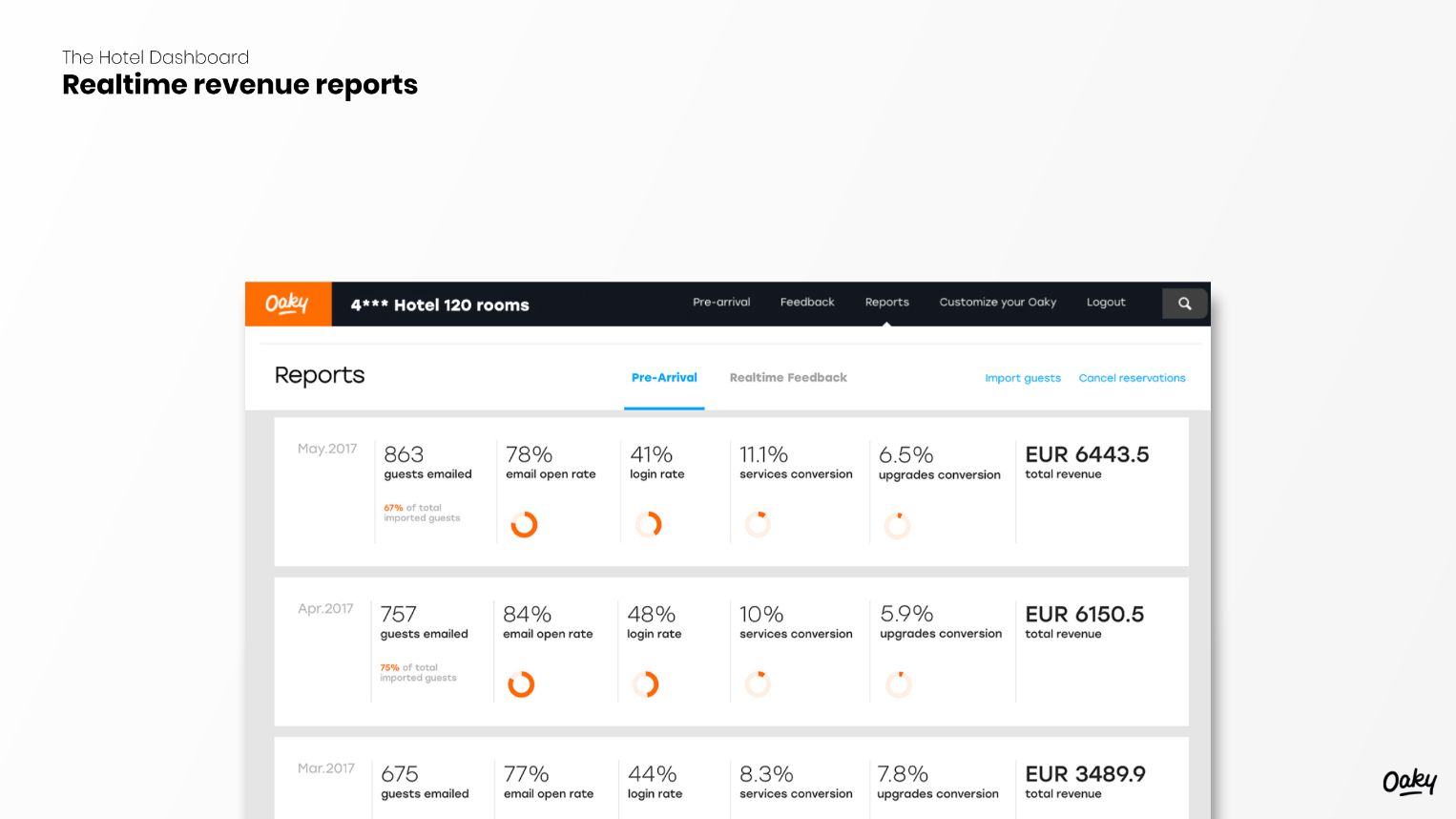
Task: Click the 44% login rate value
Action: (x=653, y=774)
